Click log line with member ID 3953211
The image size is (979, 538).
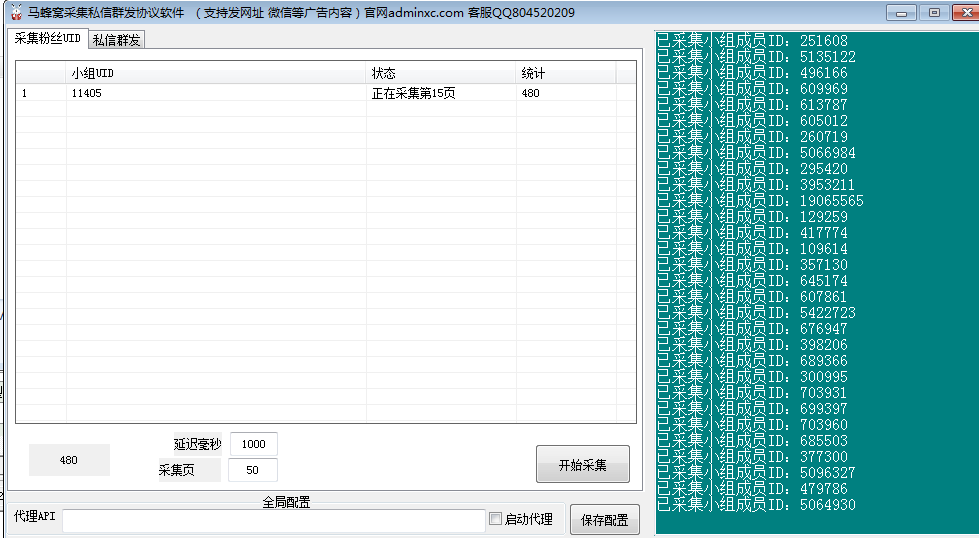[x=755, y=185]
